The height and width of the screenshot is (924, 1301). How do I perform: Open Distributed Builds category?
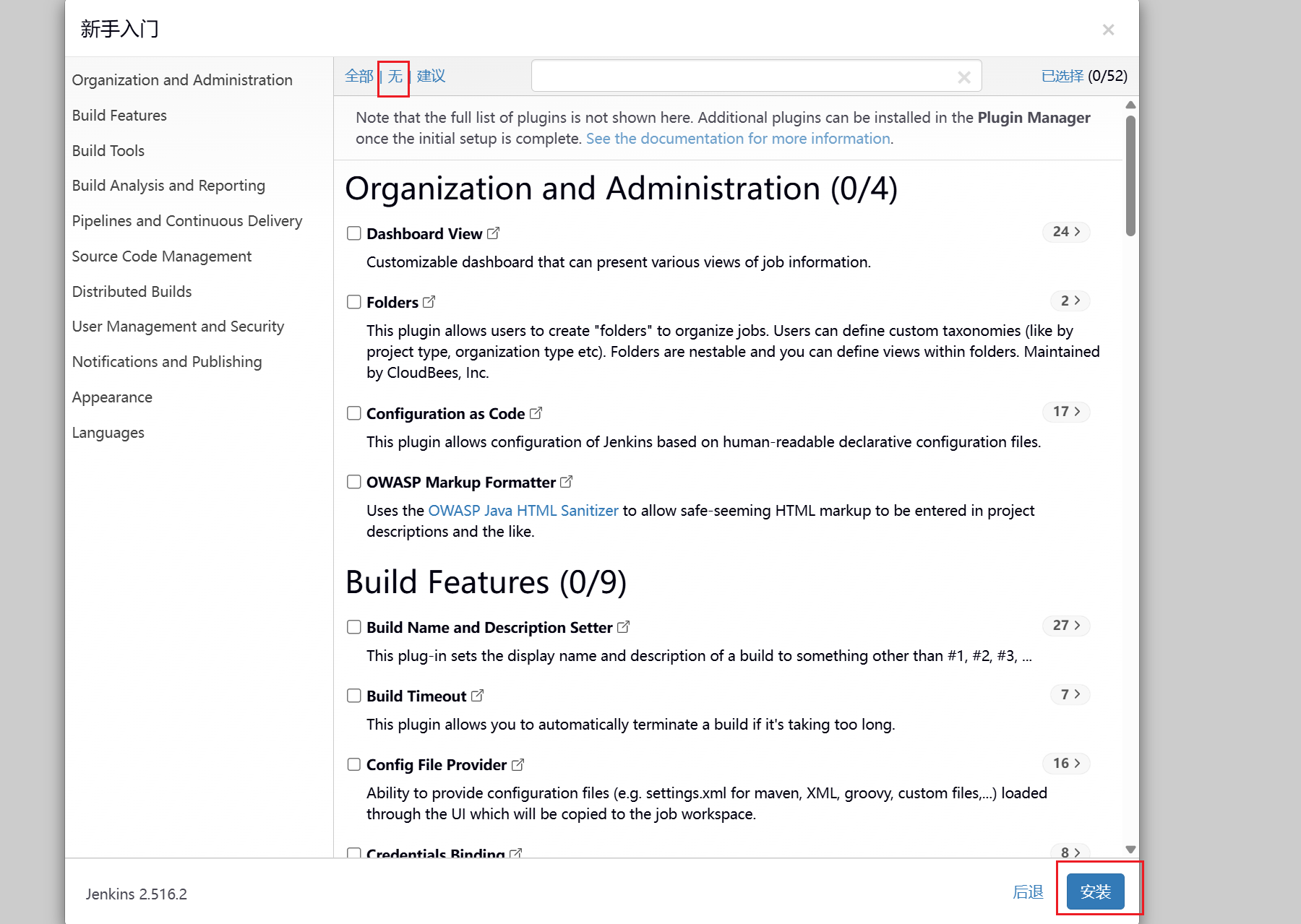point(132,292)
